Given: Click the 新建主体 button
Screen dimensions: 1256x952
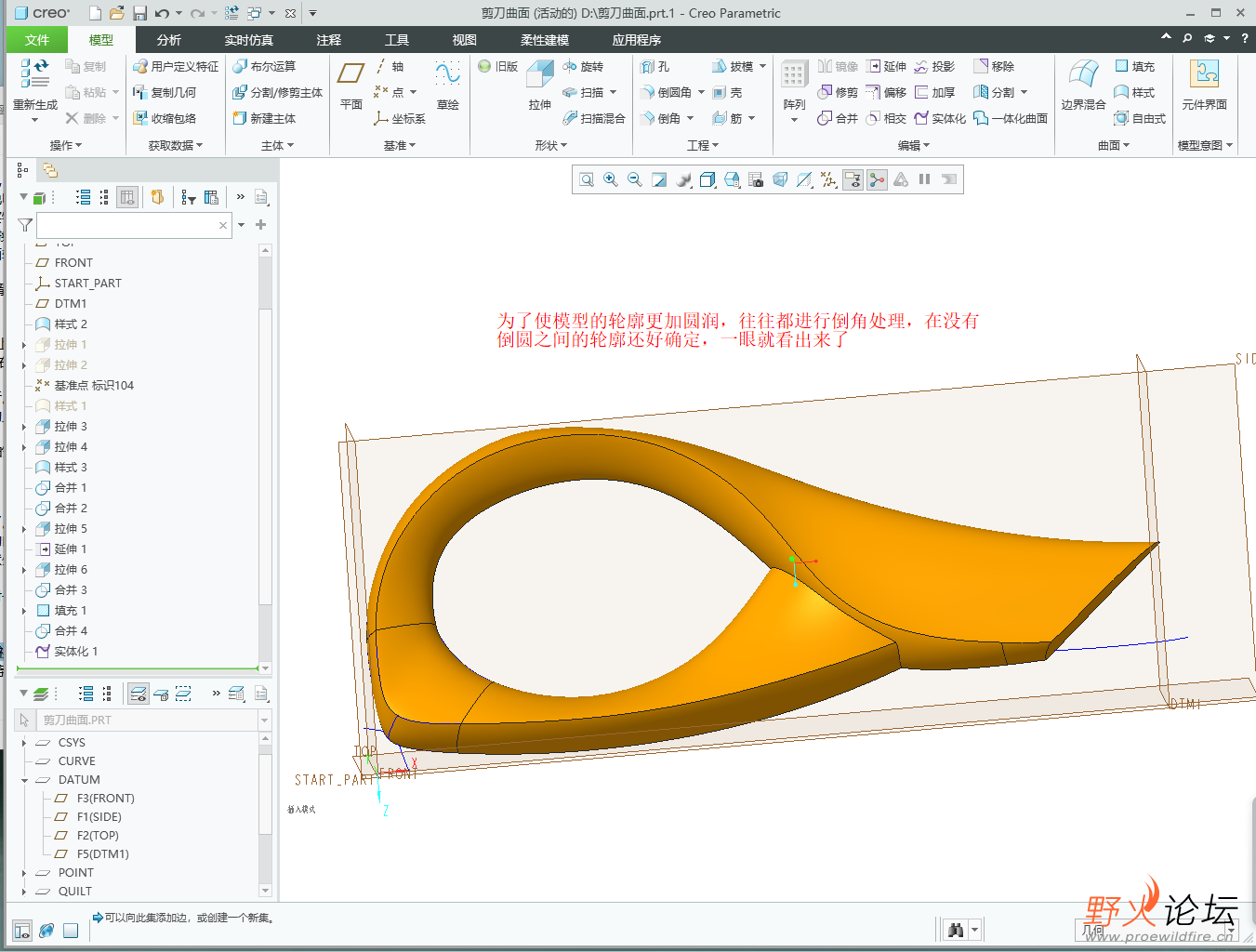Looking at the screenshot, I should [x=264, y=119].
